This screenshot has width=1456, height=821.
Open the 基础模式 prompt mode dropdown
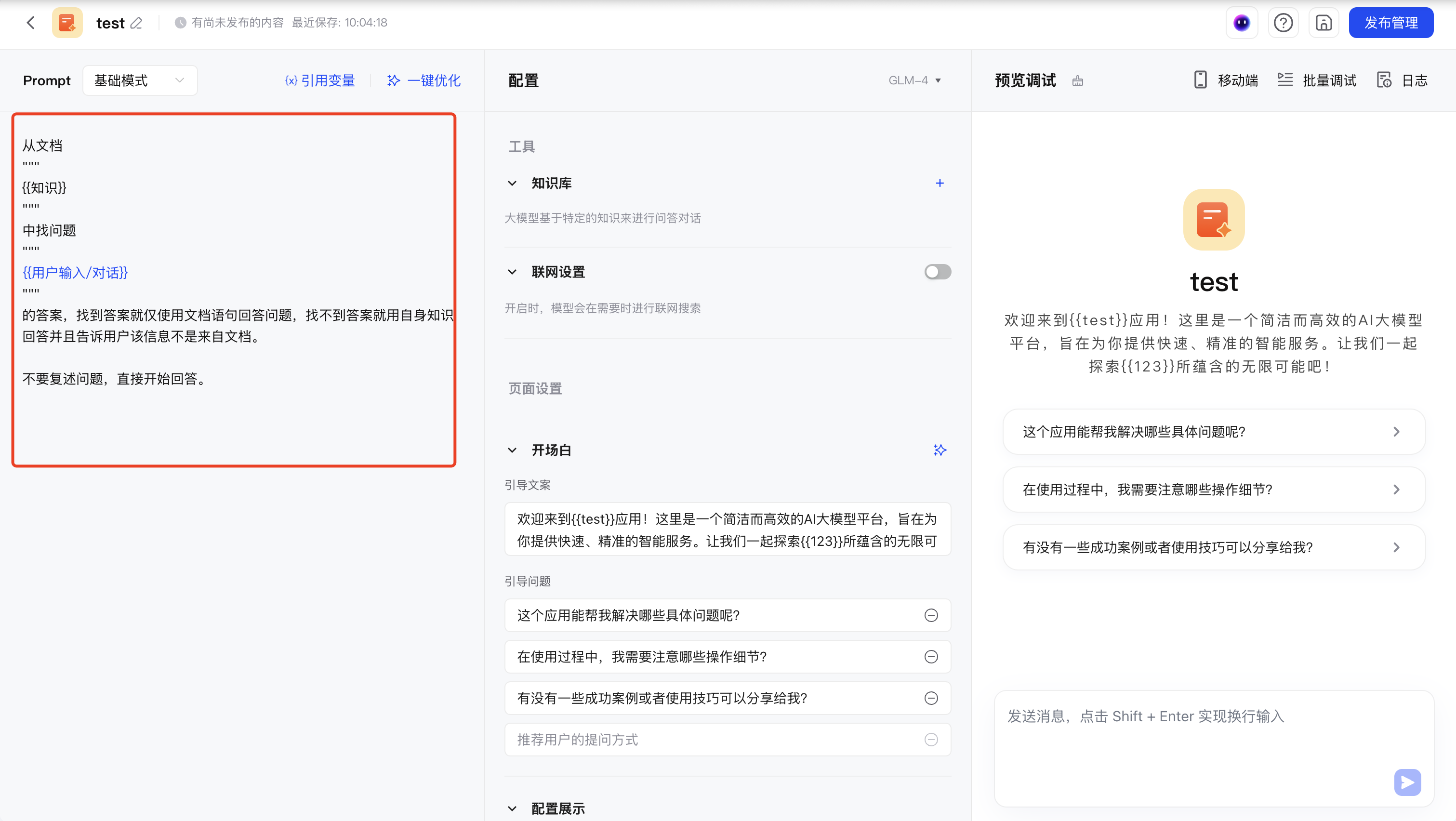point(140,81)
